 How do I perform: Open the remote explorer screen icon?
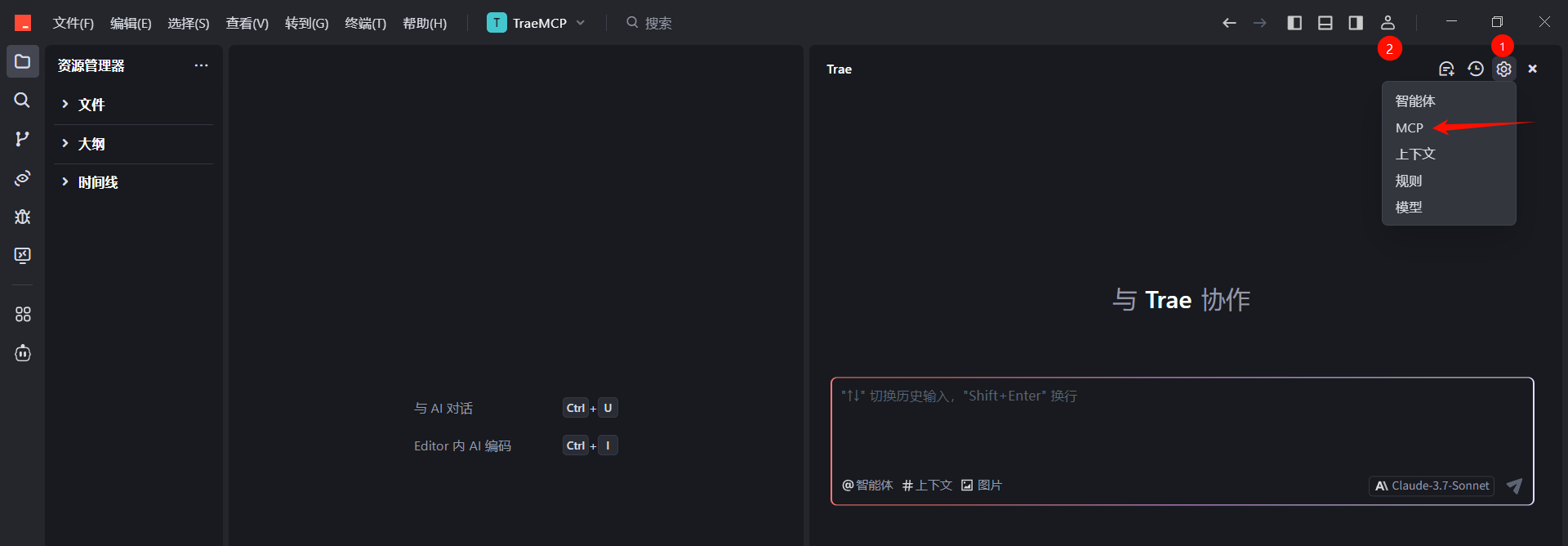click(23, 256)
